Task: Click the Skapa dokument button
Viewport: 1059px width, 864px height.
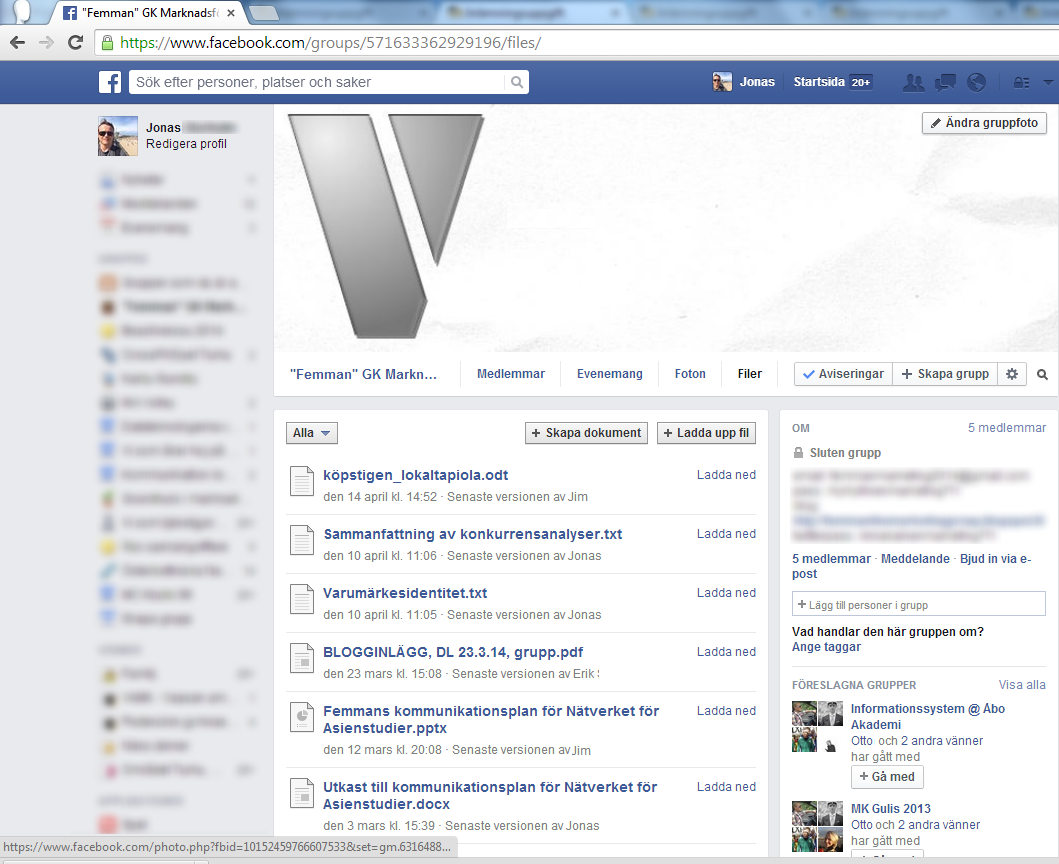Action: (x=586, y=433)
